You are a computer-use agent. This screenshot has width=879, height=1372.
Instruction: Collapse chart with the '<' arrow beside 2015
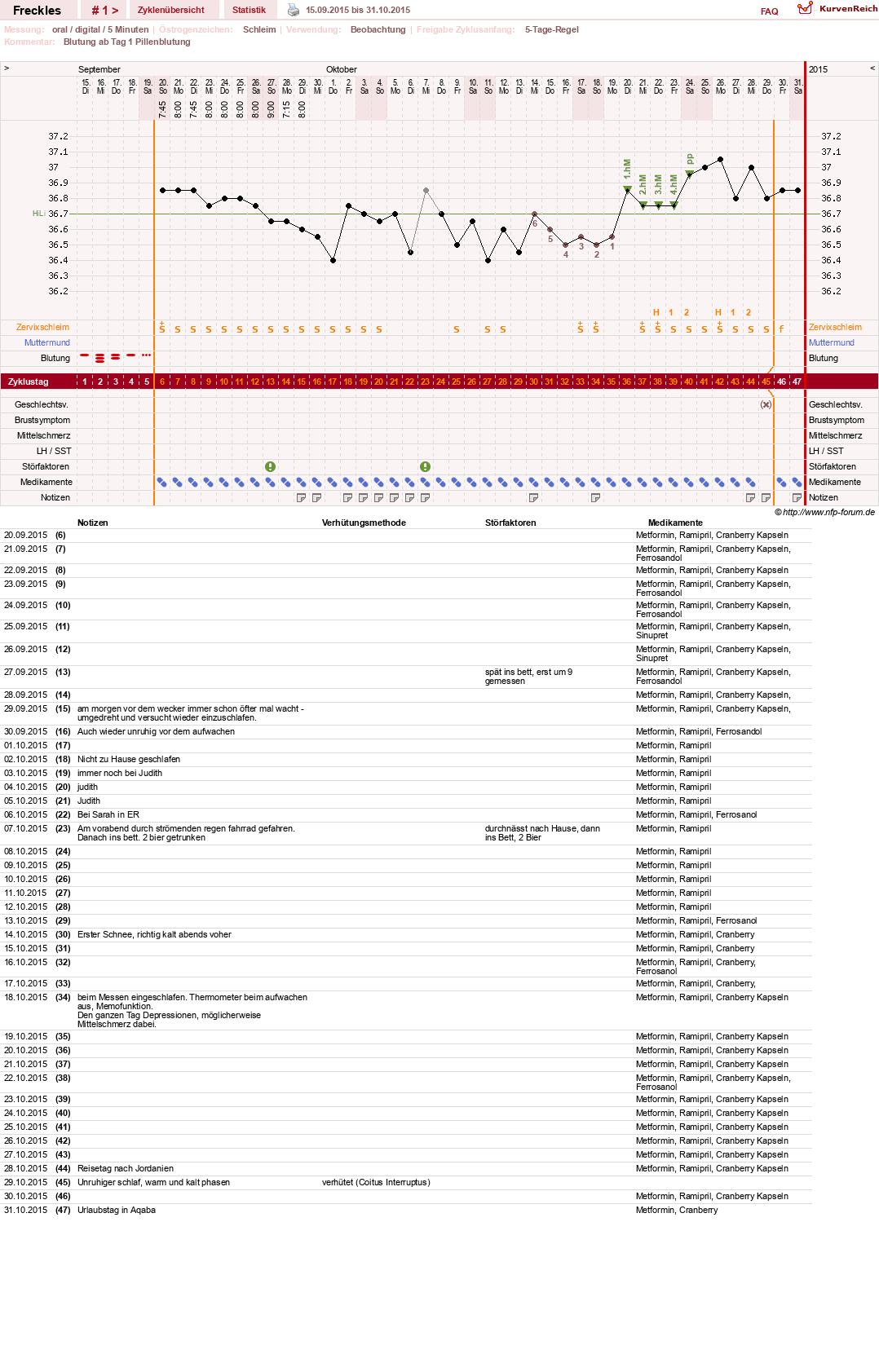point(872,68)
